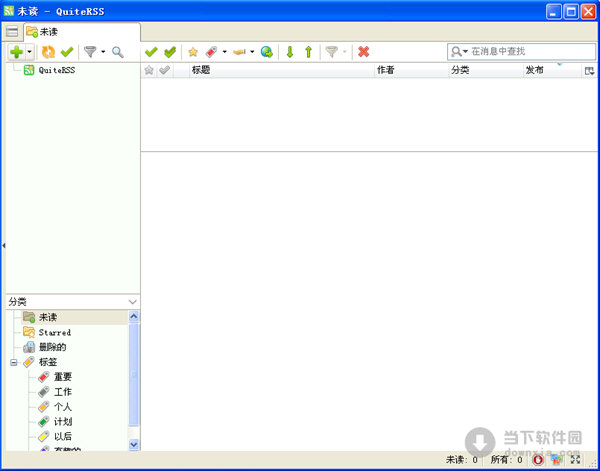Open the main menu hamburger button
Image resolution: width=600 pixels, height=471 pixels.
click(12, 31)
